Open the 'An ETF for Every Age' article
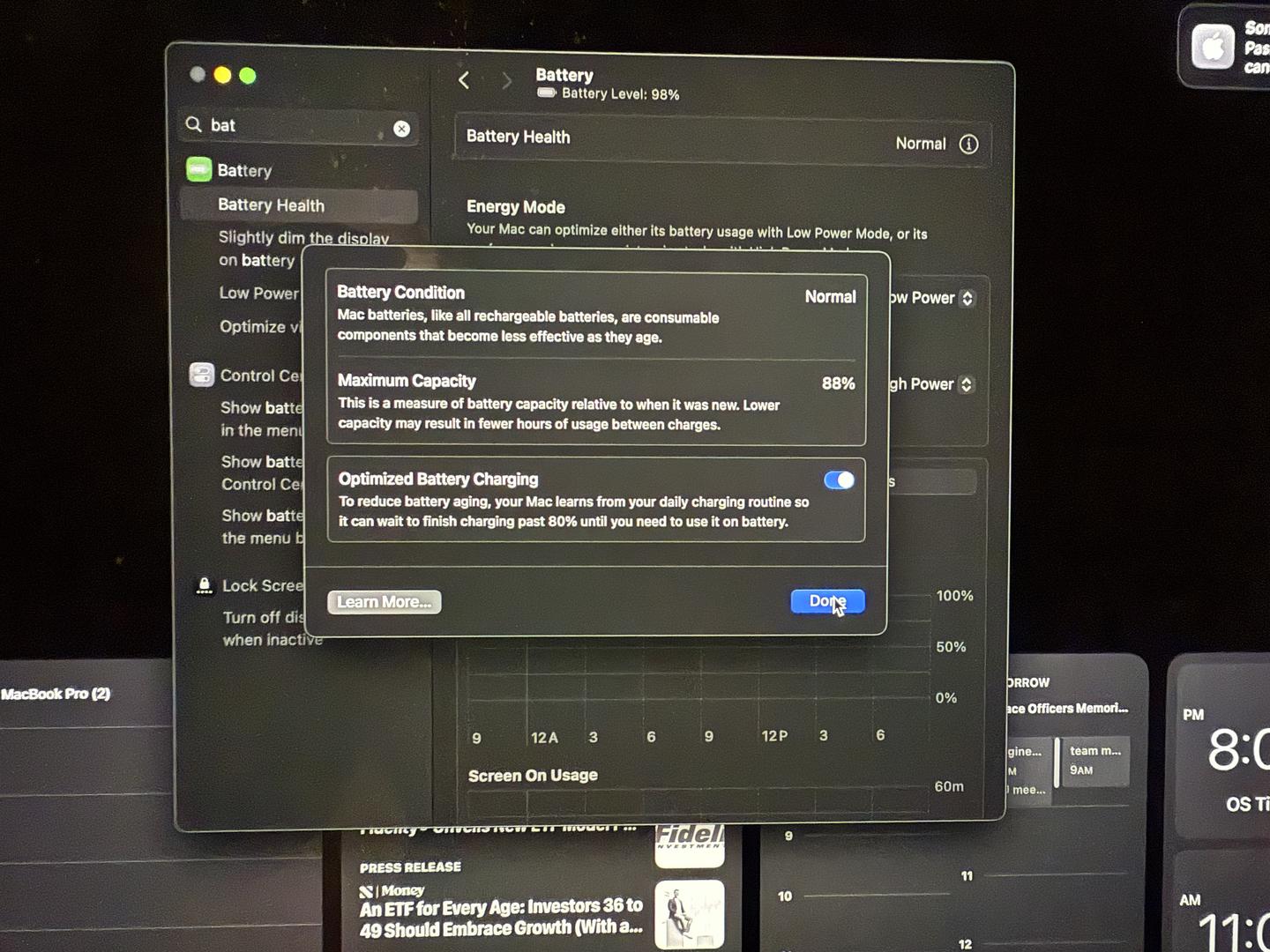 pos(501,917)
